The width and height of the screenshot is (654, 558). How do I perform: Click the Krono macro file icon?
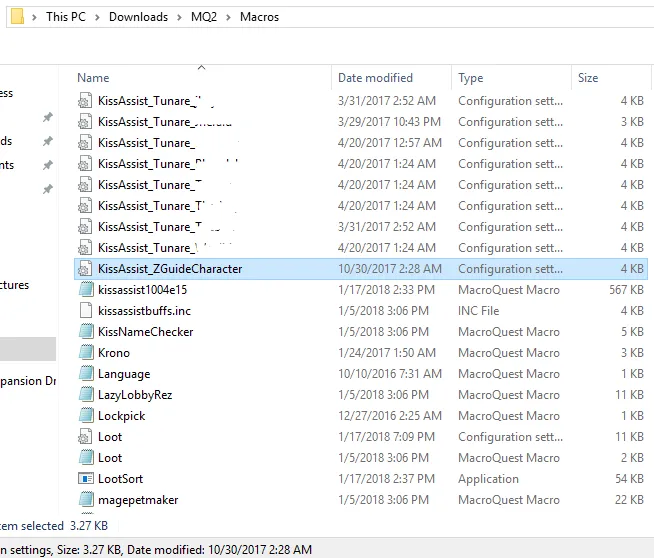pos(86,353)
